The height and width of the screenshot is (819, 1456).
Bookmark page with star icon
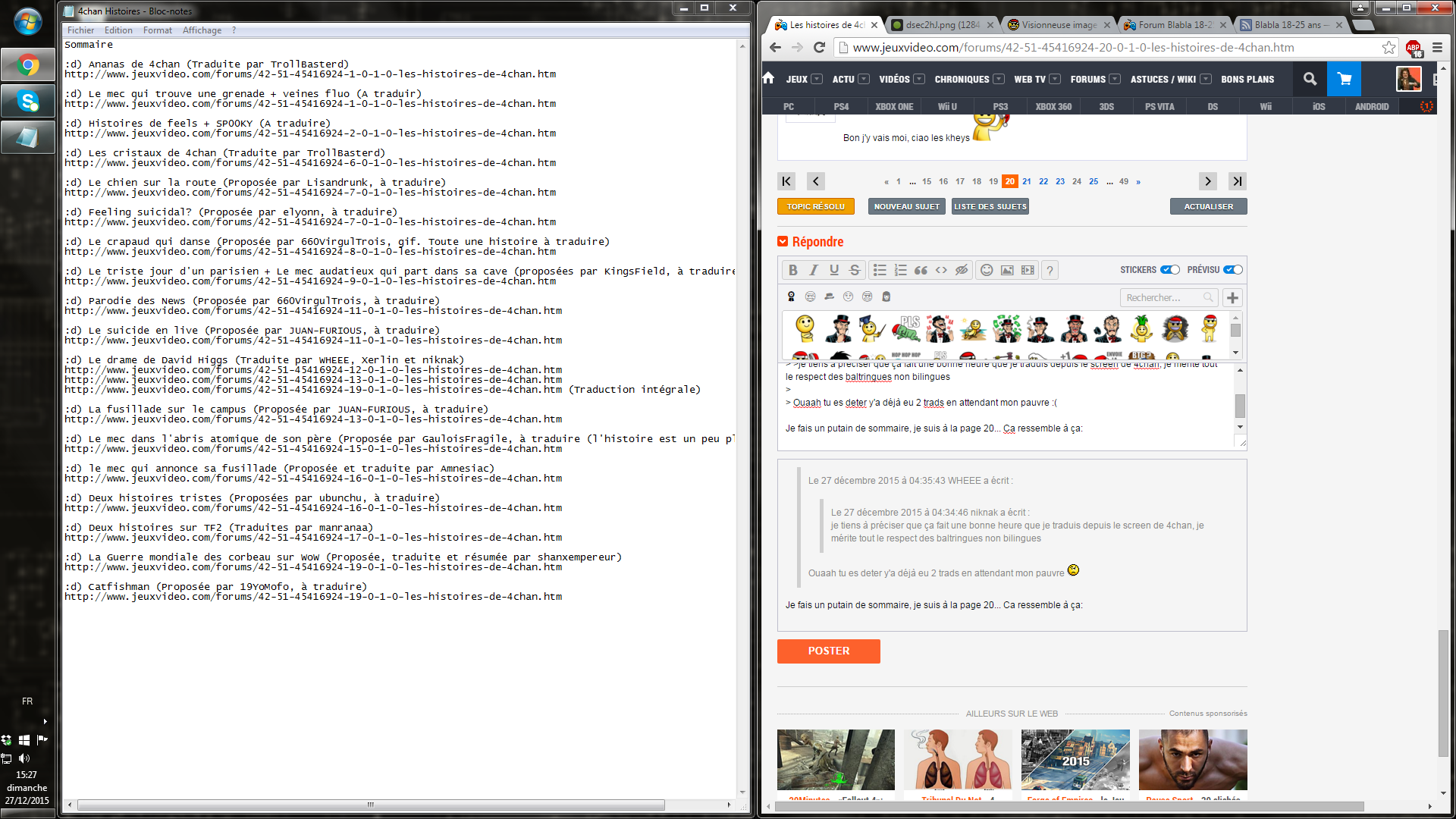(x=1389, y=47)
